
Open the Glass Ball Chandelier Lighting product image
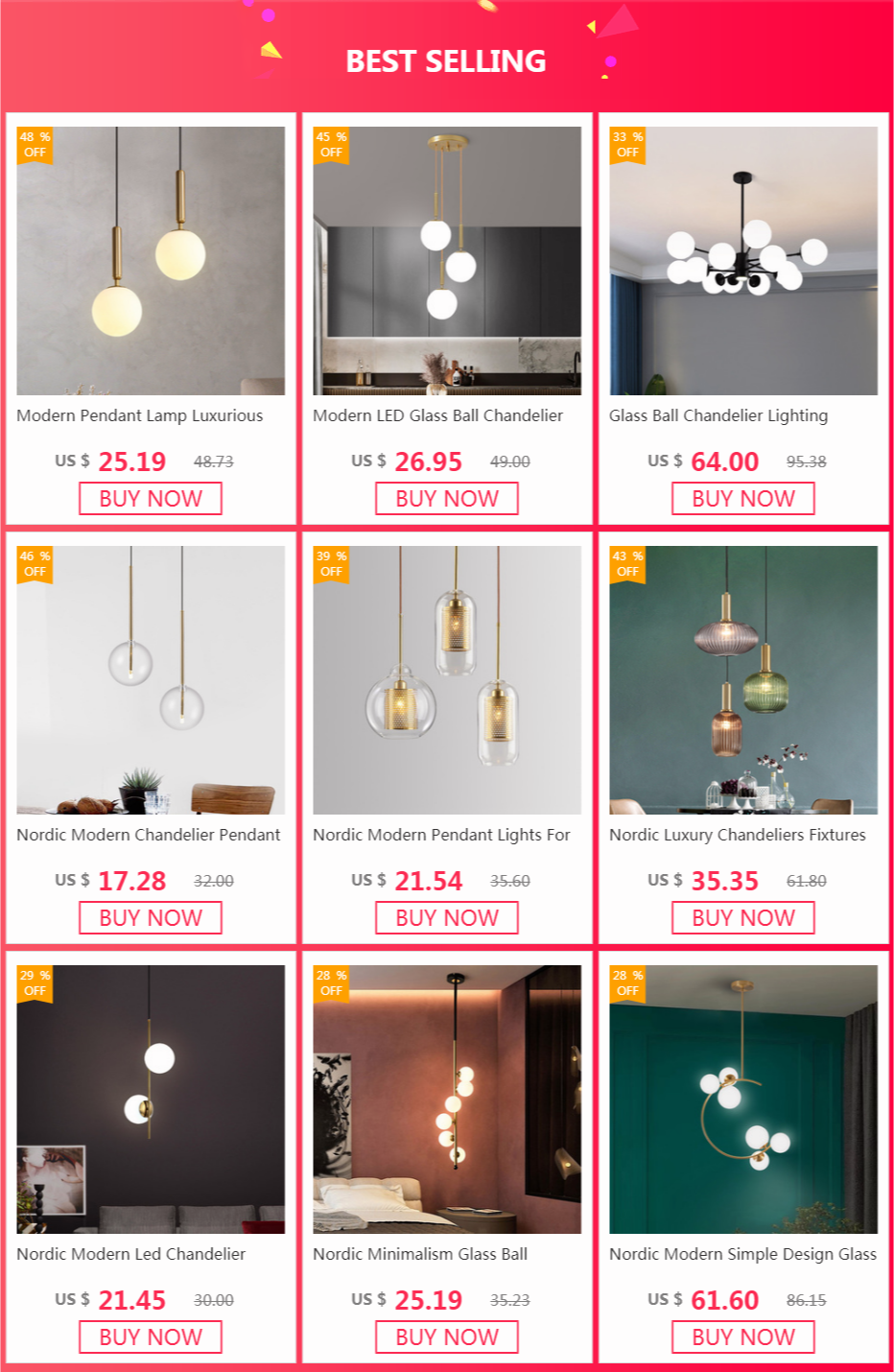tap(743, 261)
